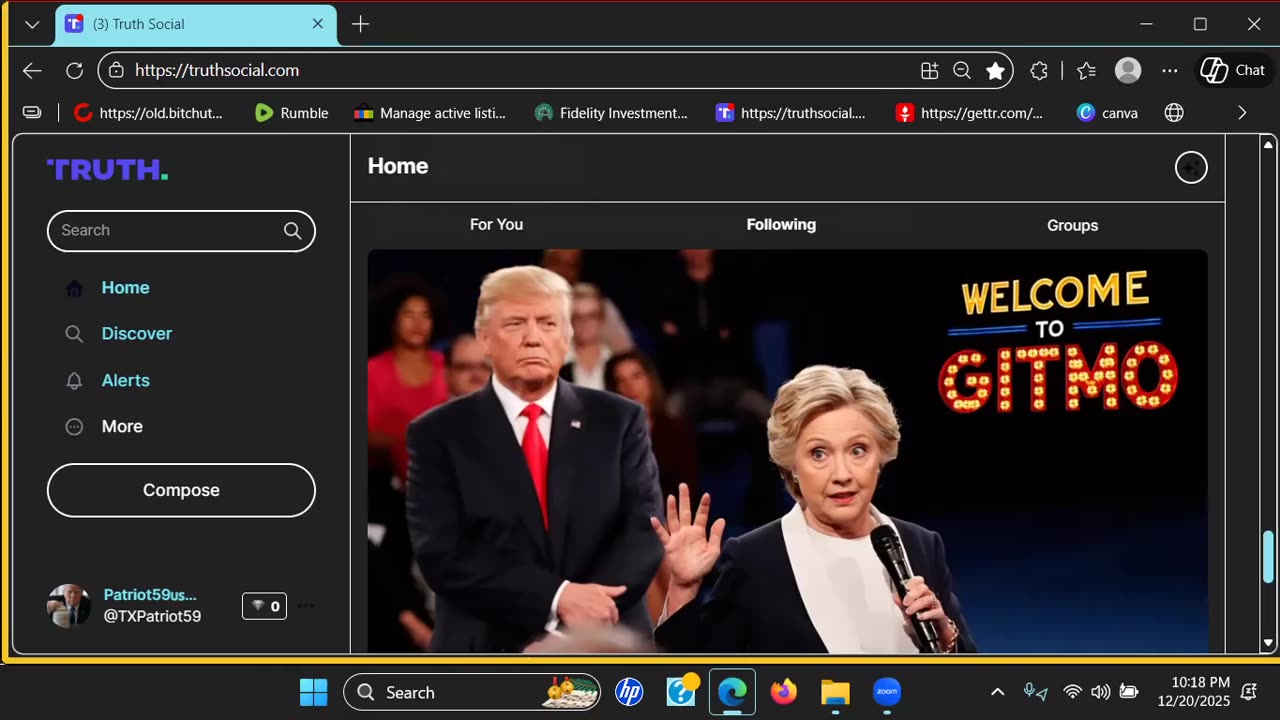Open the Fidelity Investments bookmark
The width and height of the screenshot is (1280, 720).
coord(611,113)
